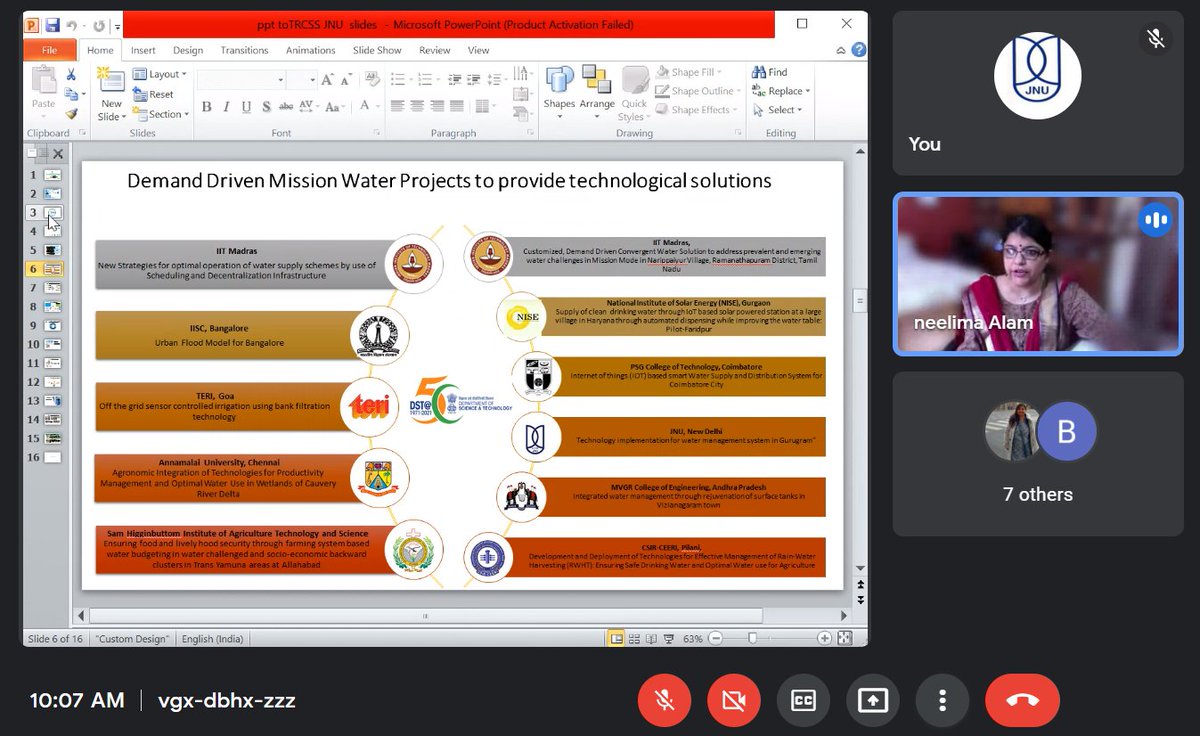This screenshot has width=1200, height=736.
Task: Select the Animations tab
Action: tap(311, 50)
